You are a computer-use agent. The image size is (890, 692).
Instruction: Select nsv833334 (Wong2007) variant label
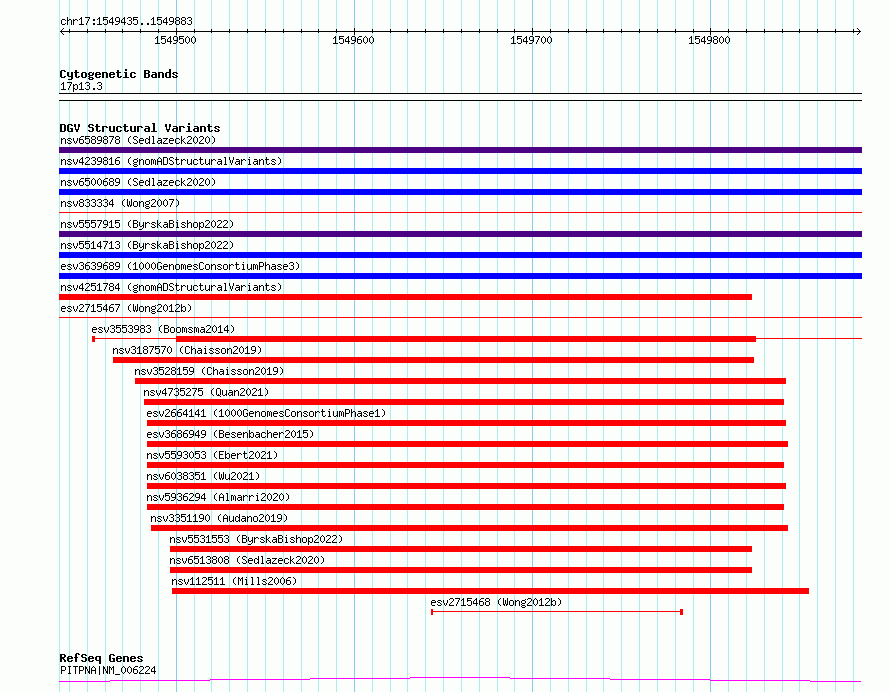click(120, 203)
